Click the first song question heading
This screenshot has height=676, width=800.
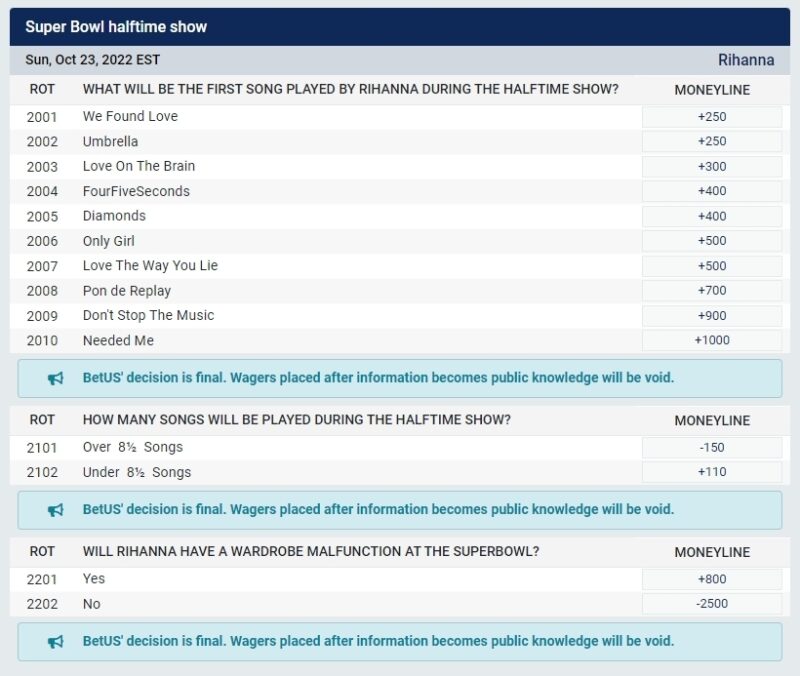350,89
